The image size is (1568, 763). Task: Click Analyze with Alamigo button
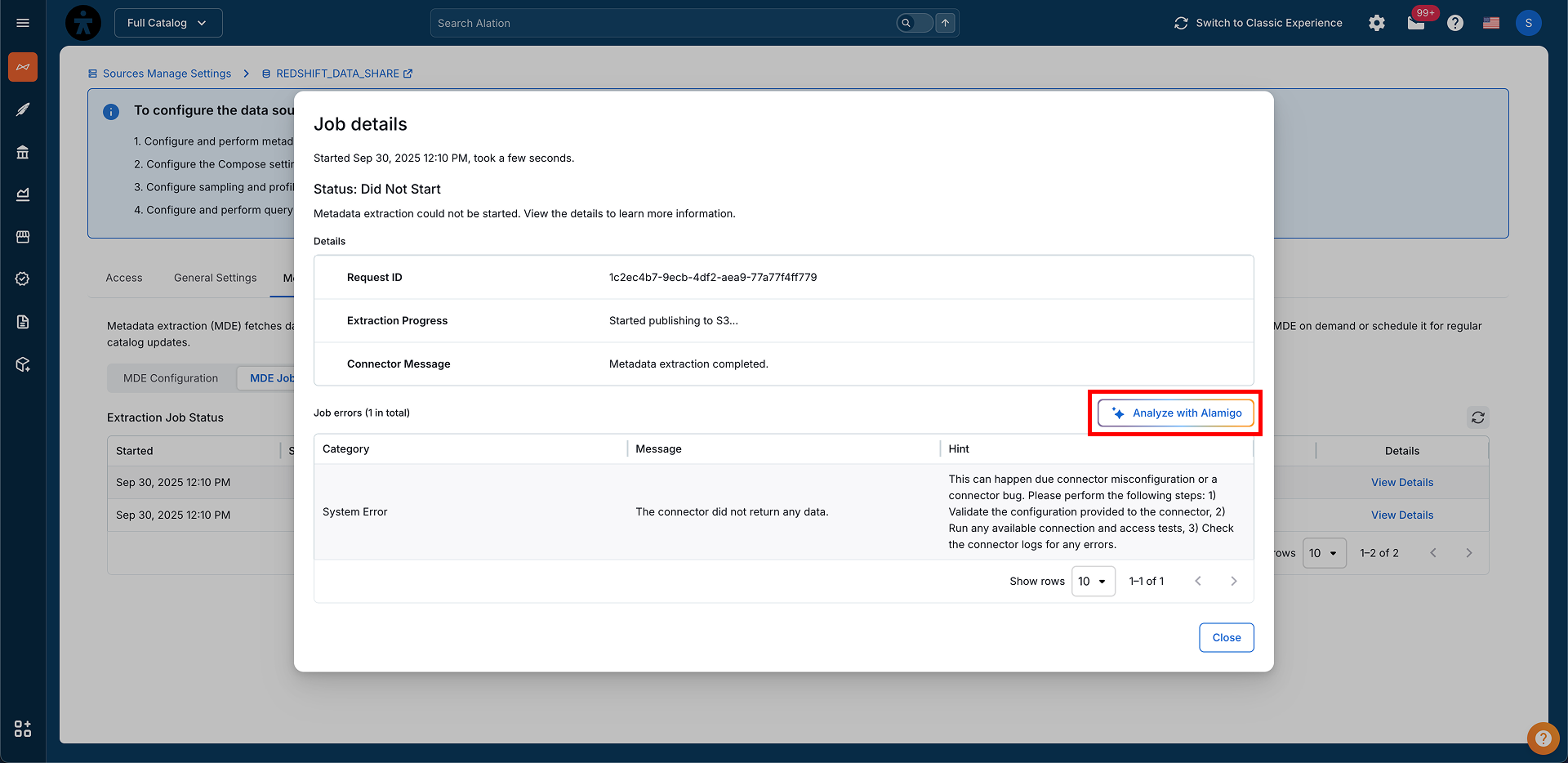pyautogui.click(x=1175, y=413)
